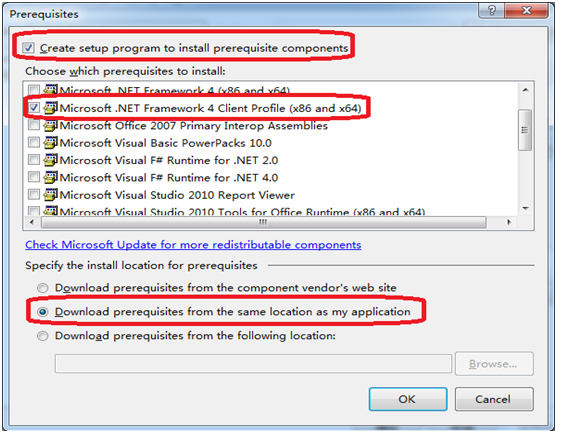
Task: Click the help question mark button in title bar
Action: (492, 10)
